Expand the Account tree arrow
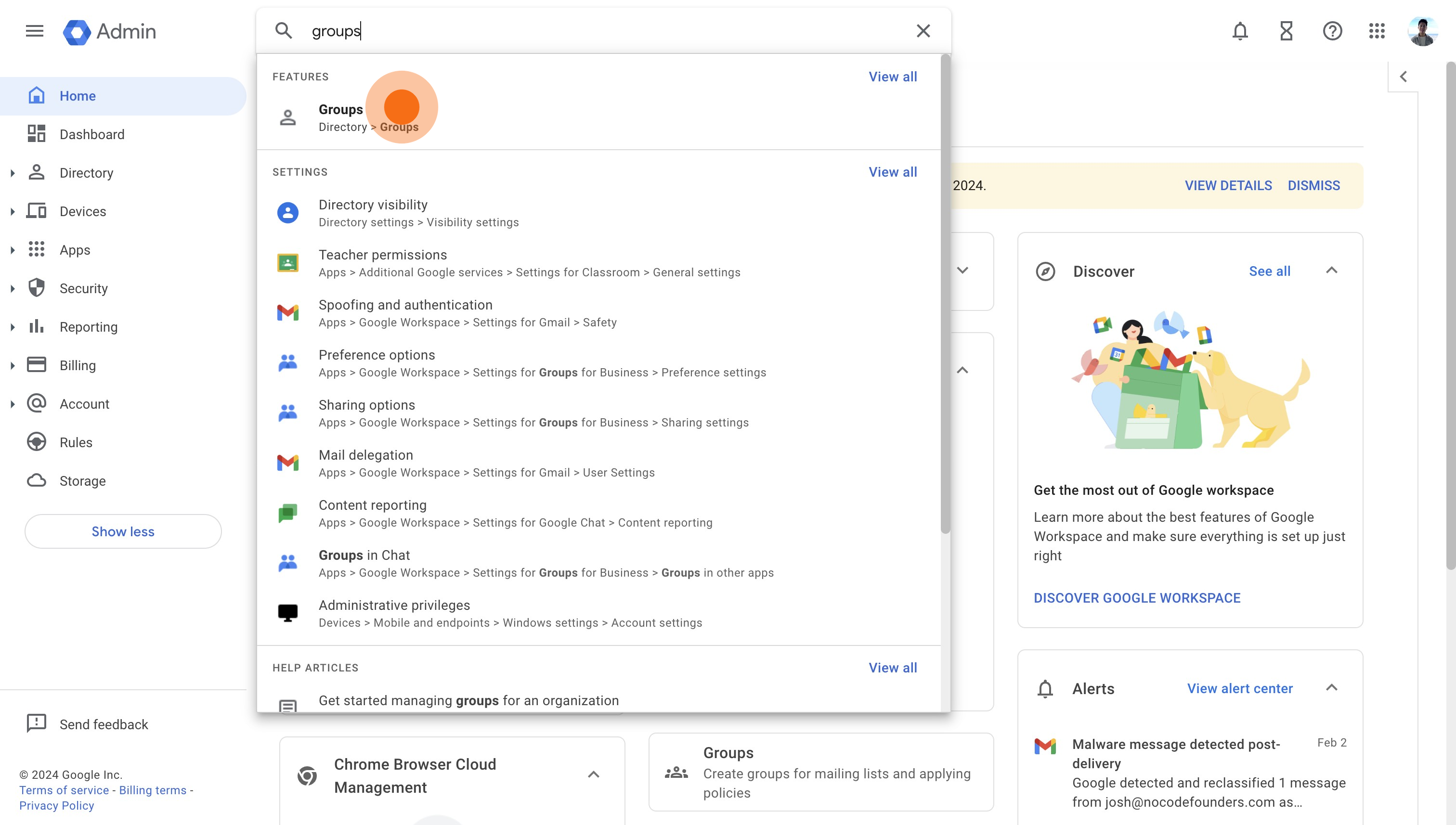The height and width of the screenshot is (825, 1456). tap(13, 404)
